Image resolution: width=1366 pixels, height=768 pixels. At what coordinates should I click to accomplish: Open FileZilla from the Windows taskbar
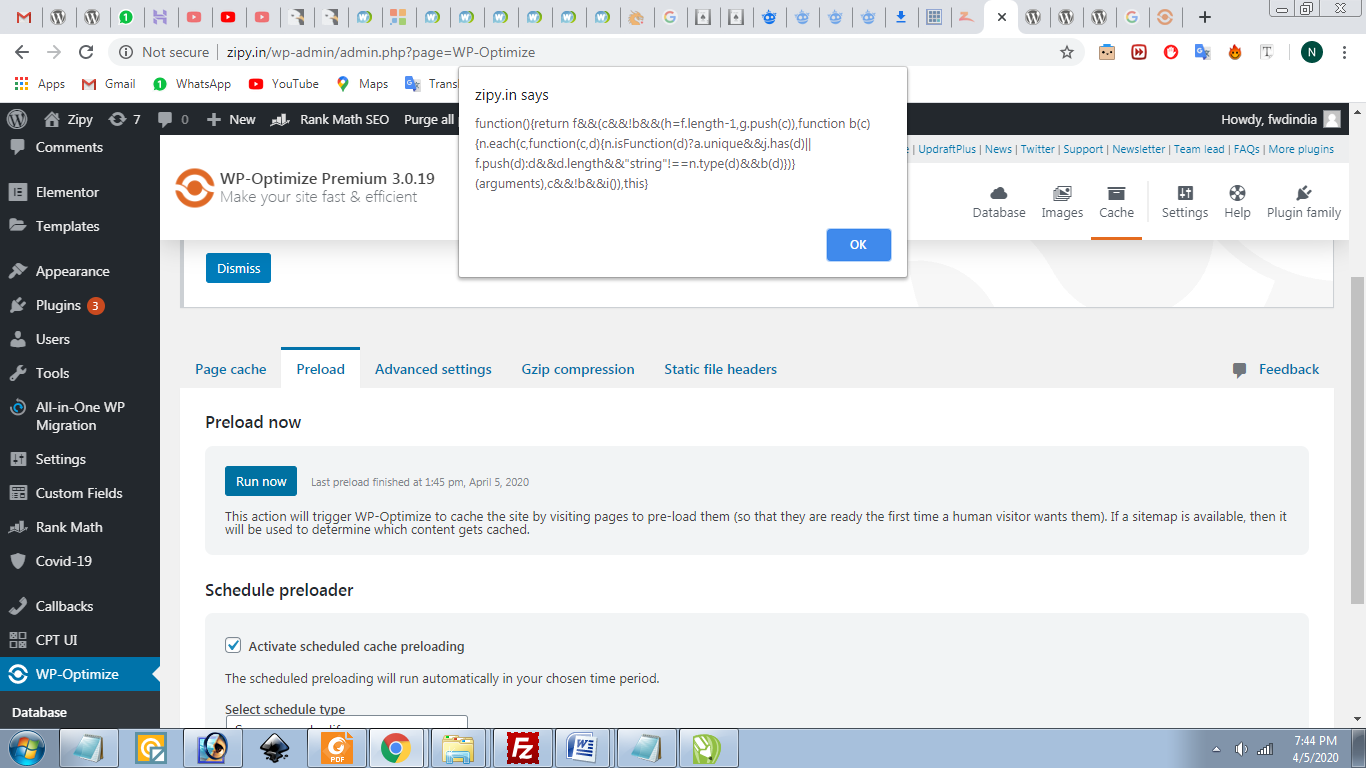523,747
